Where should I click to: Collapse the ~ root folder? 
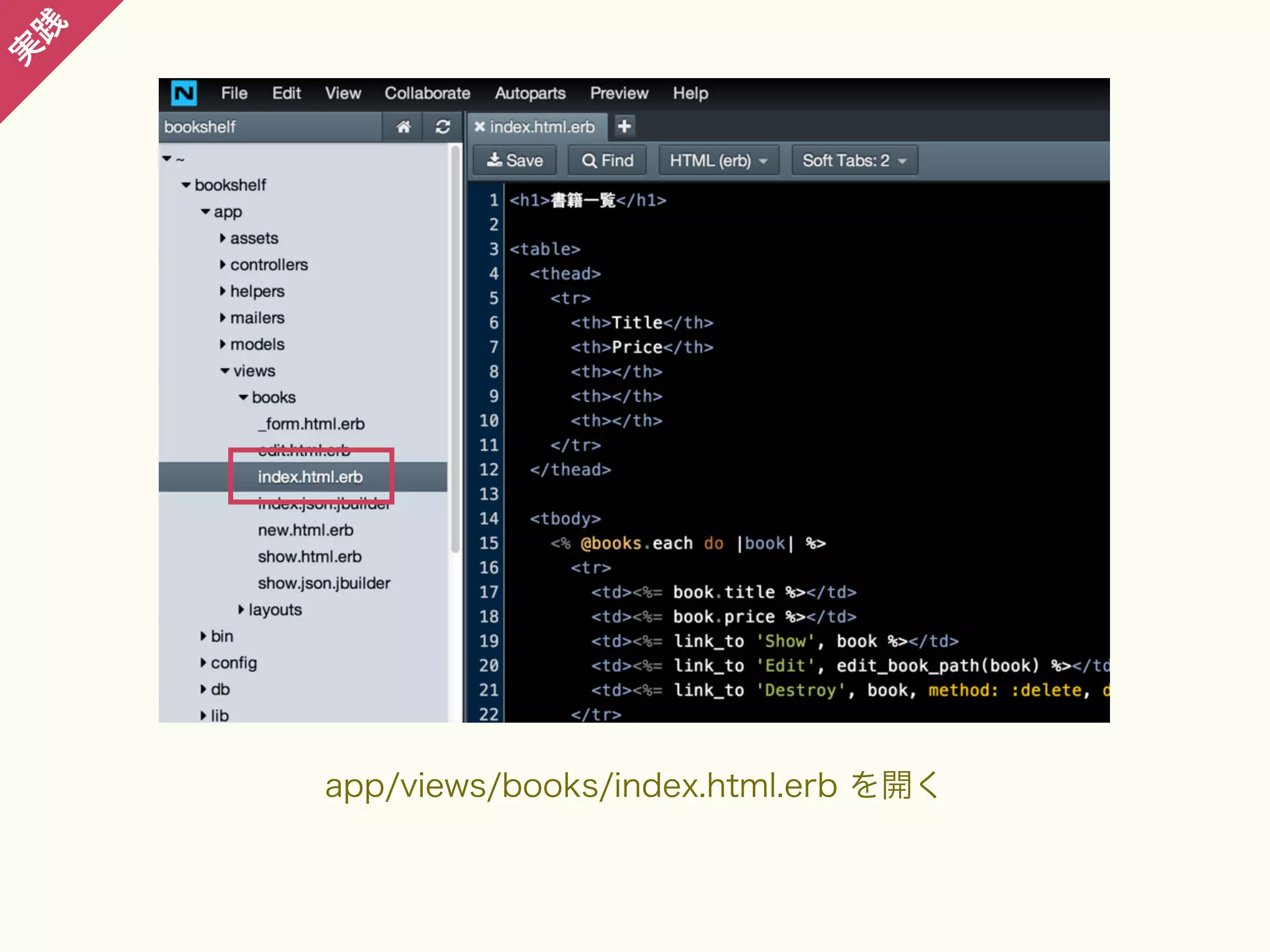click(x=167, y=159)
